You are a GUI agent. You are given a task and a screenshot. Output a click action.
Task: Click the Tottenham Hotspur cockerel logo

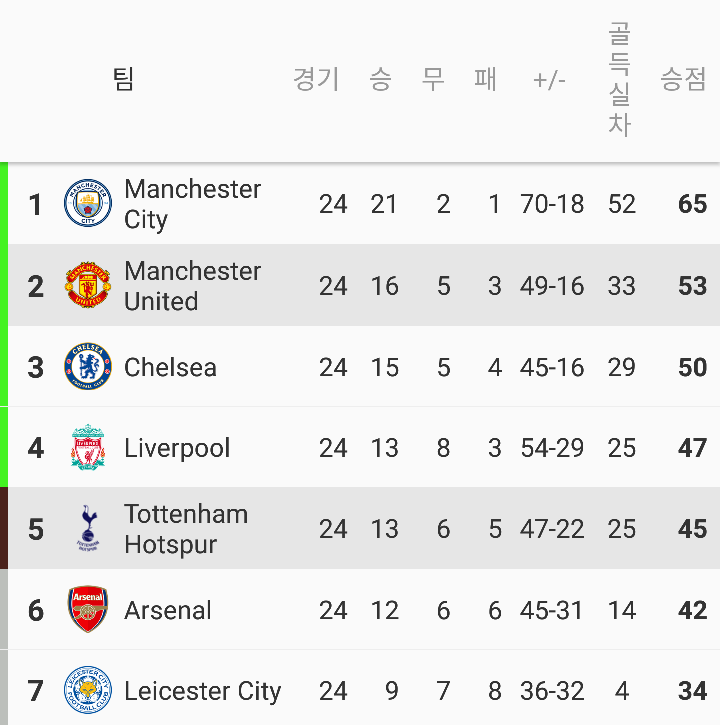tap(88, 528)
